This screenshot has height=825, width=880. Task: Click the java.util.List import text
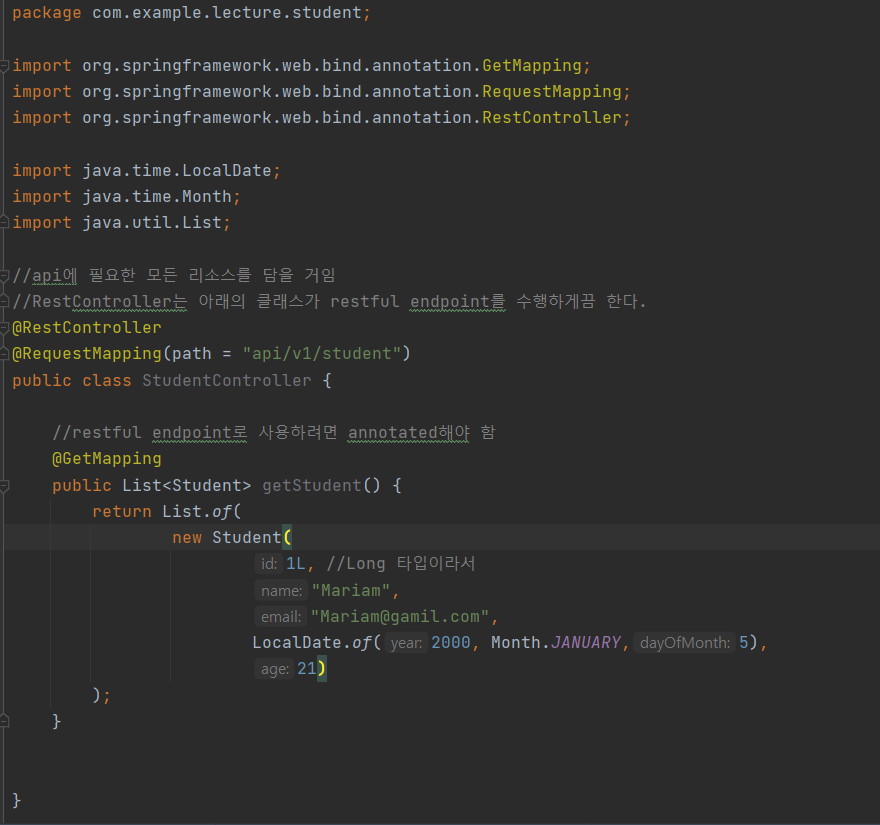[152, 223]
